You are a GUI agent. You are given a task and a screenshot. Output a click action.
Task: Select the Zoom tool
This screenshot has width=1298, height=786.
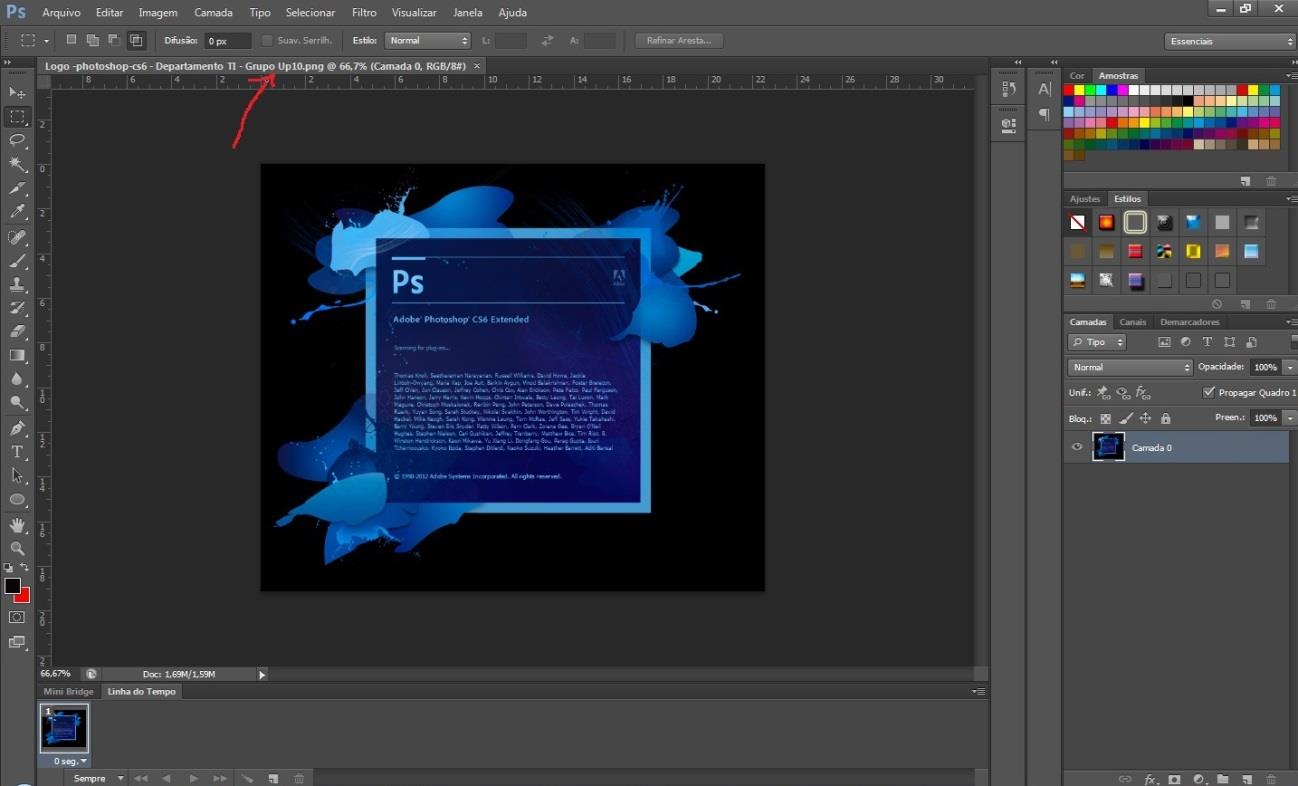(x=17, y=549)
